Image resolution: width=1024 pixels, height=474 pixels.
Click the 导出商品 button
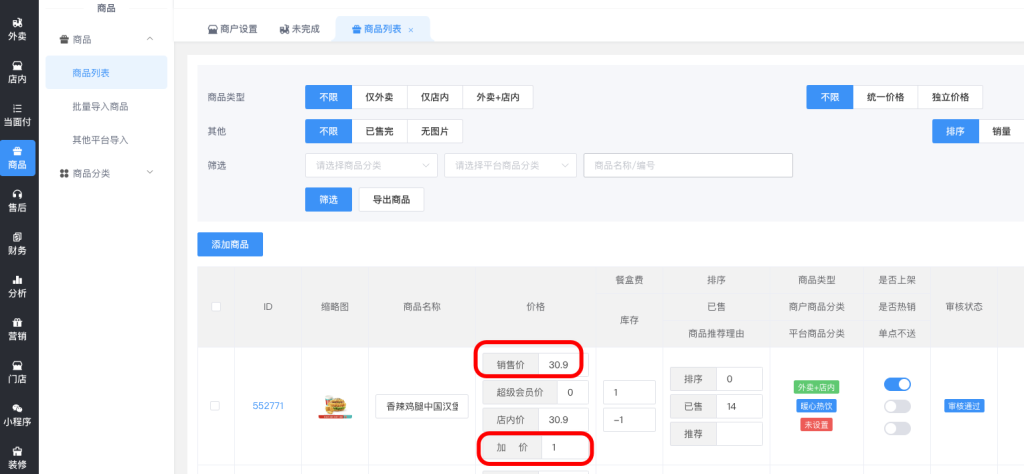click(391, 200)
